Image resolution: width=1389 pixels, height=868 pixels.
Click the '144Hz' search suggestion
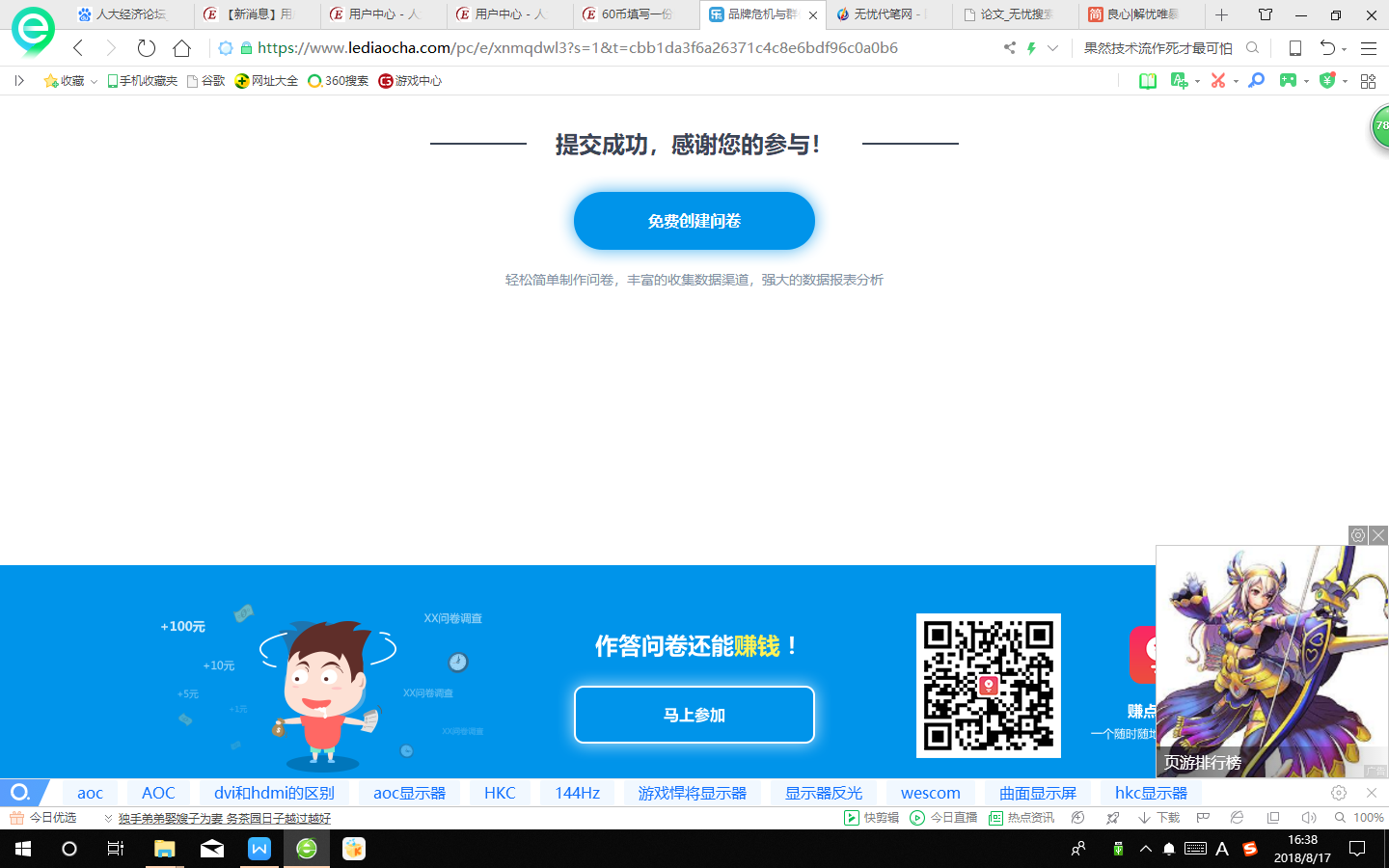577,793
